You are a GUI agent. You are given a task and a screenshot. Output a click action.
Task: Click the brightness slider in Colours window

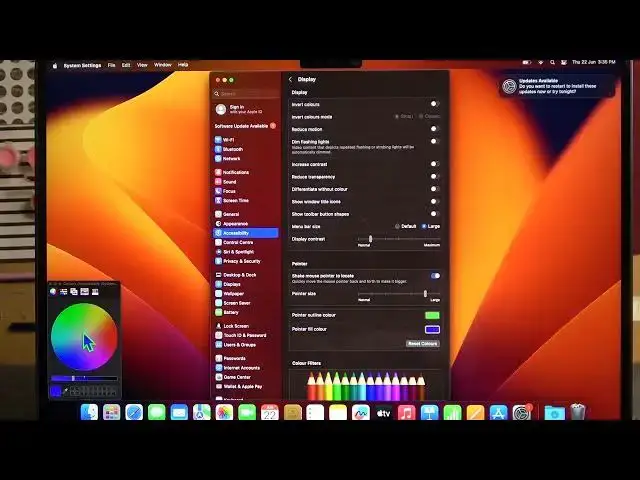click(84, 378)
